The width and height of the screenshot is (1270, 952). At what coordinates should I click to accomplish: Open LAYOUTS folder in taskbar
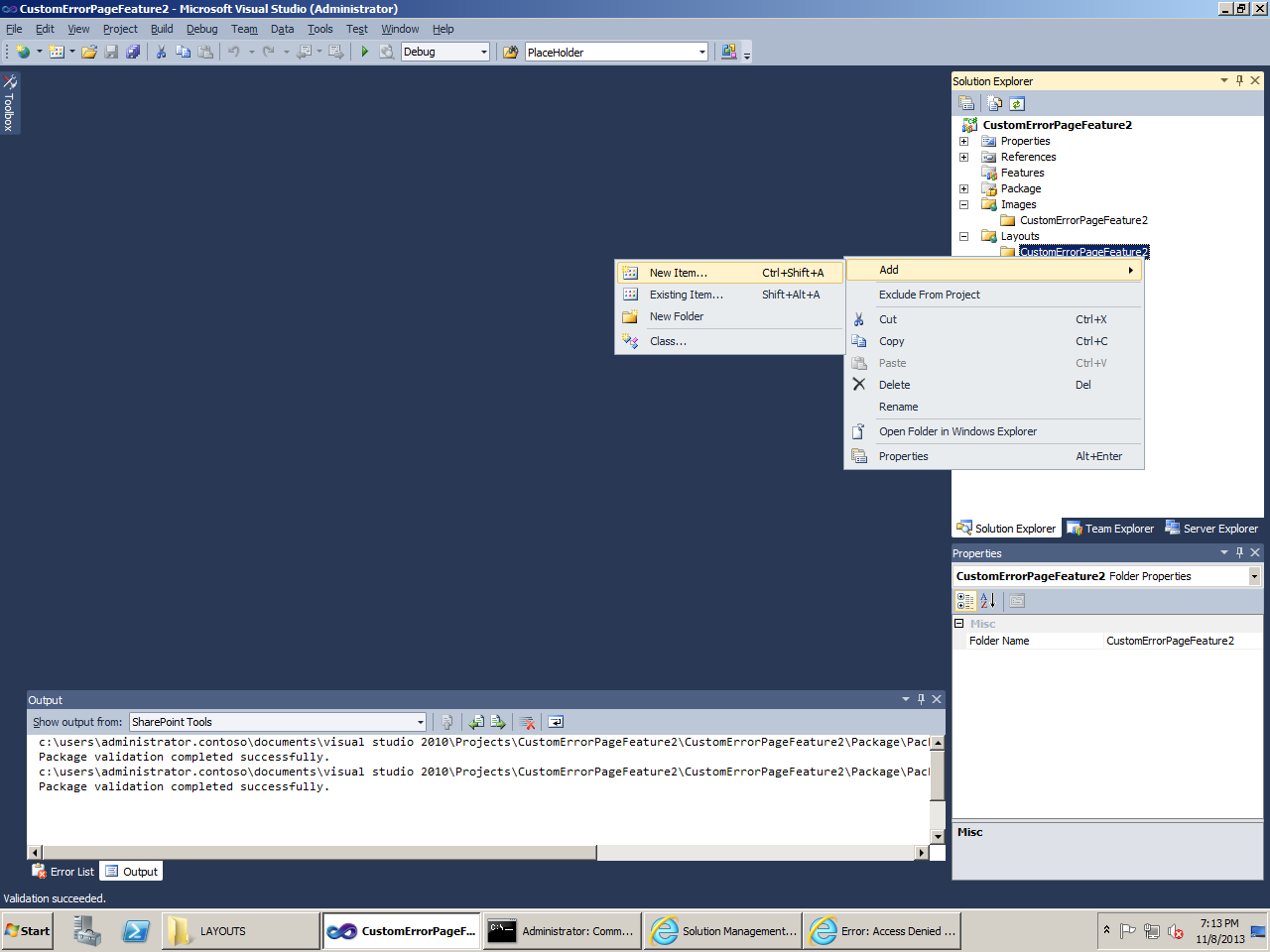tap(240, 931)
